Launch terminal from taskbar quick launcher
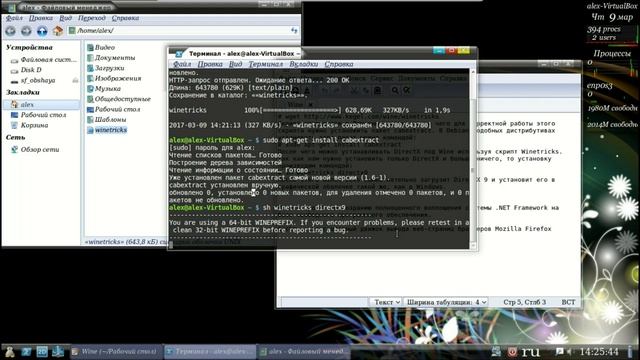 pos(27,352)
